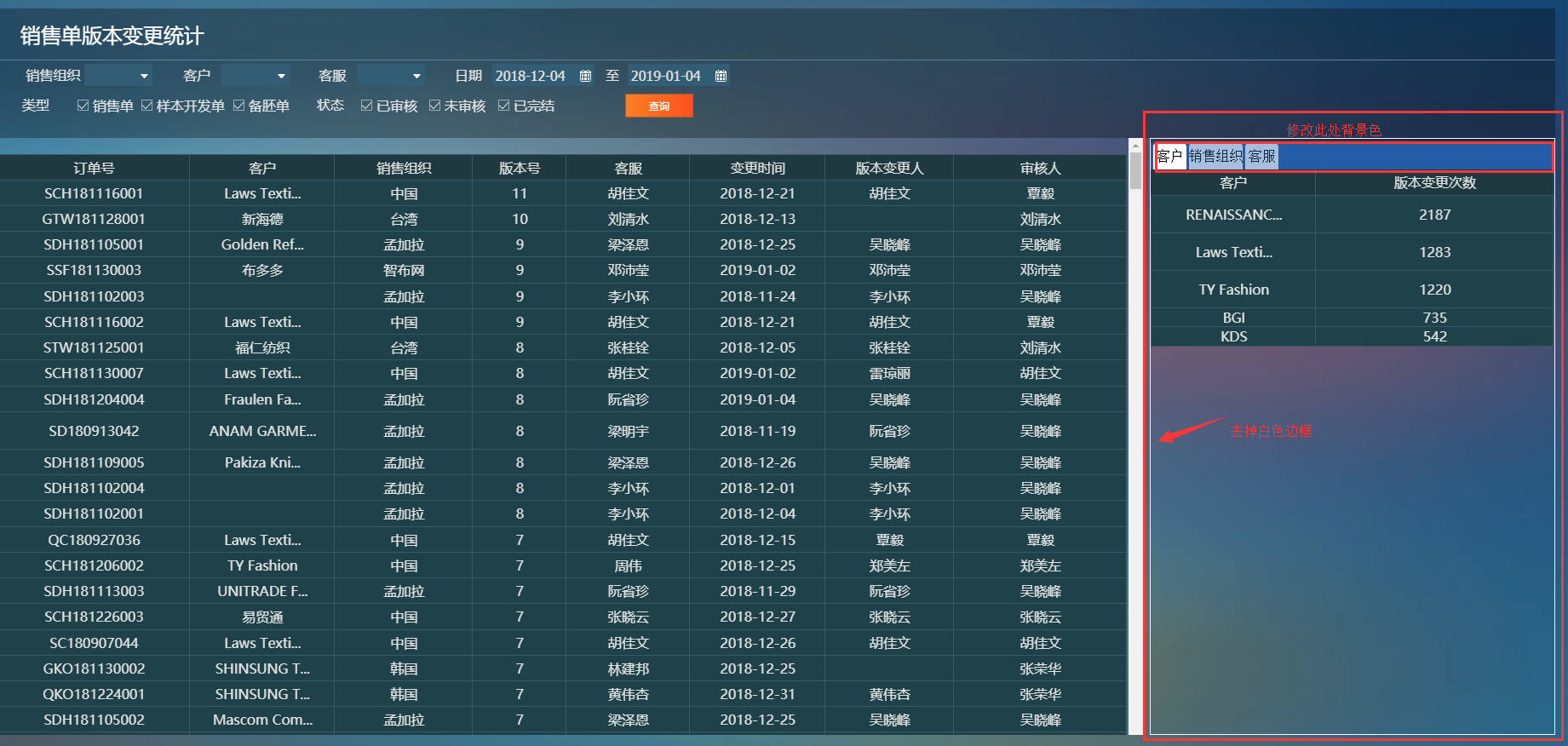Image resolution: width=1568 pixels, height=746 pixels.
Task: Select order number GKO181130002
Action: click(94, 669)
